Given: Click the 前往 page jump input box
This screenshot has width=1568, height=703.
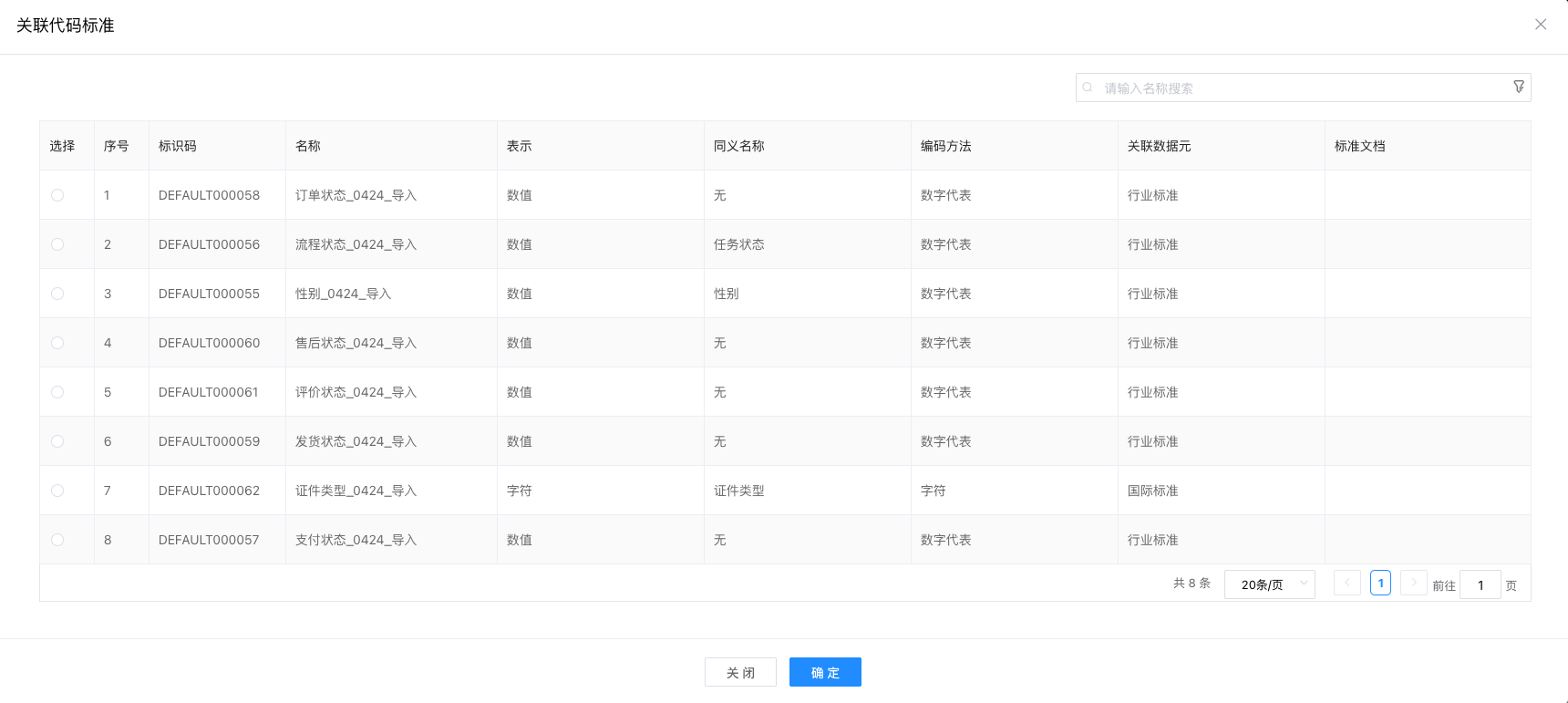Looking at the screenshot, I should click(x=1480, y=584).
